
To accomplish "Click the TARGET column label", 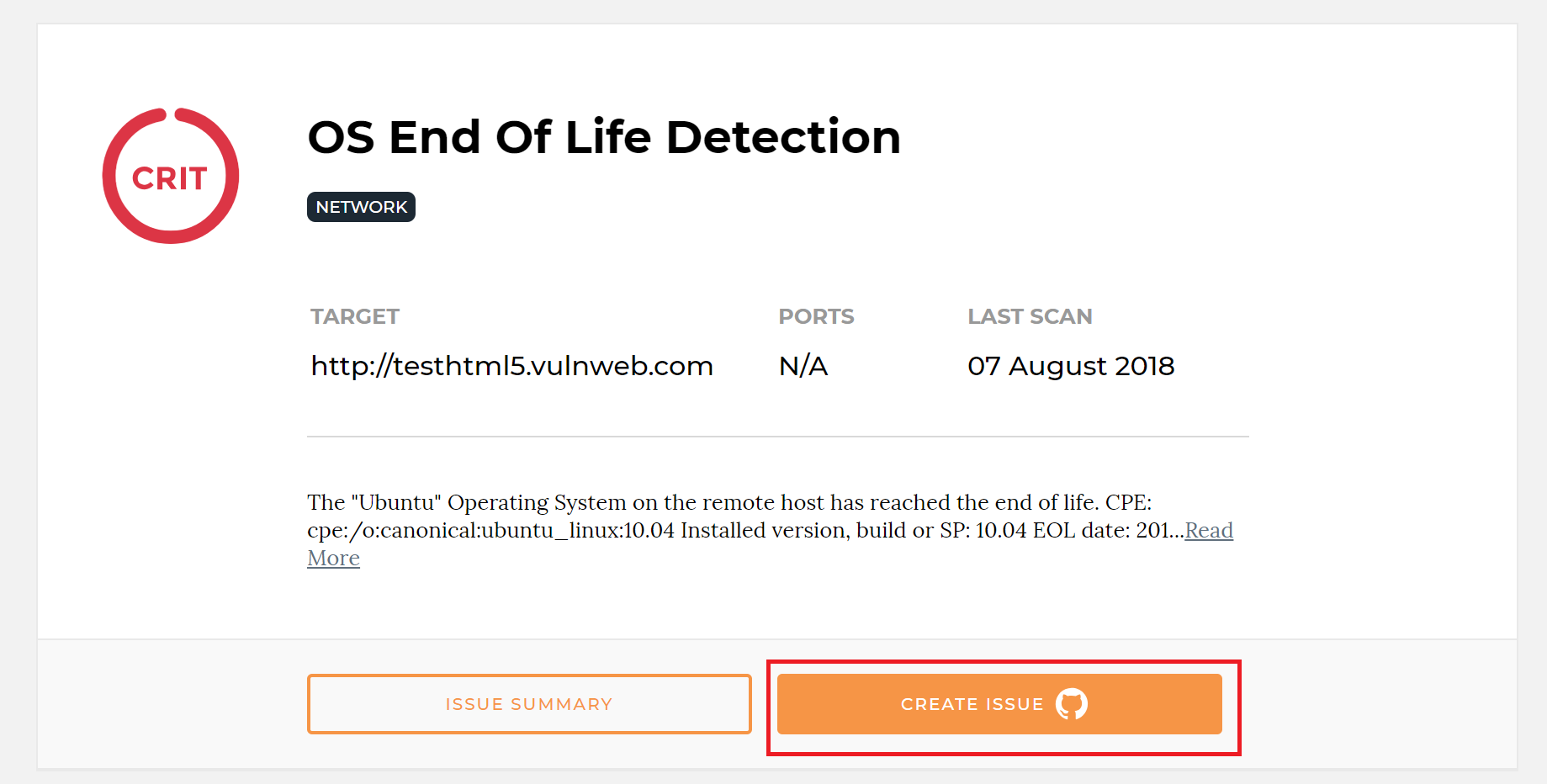I will 355,316.
